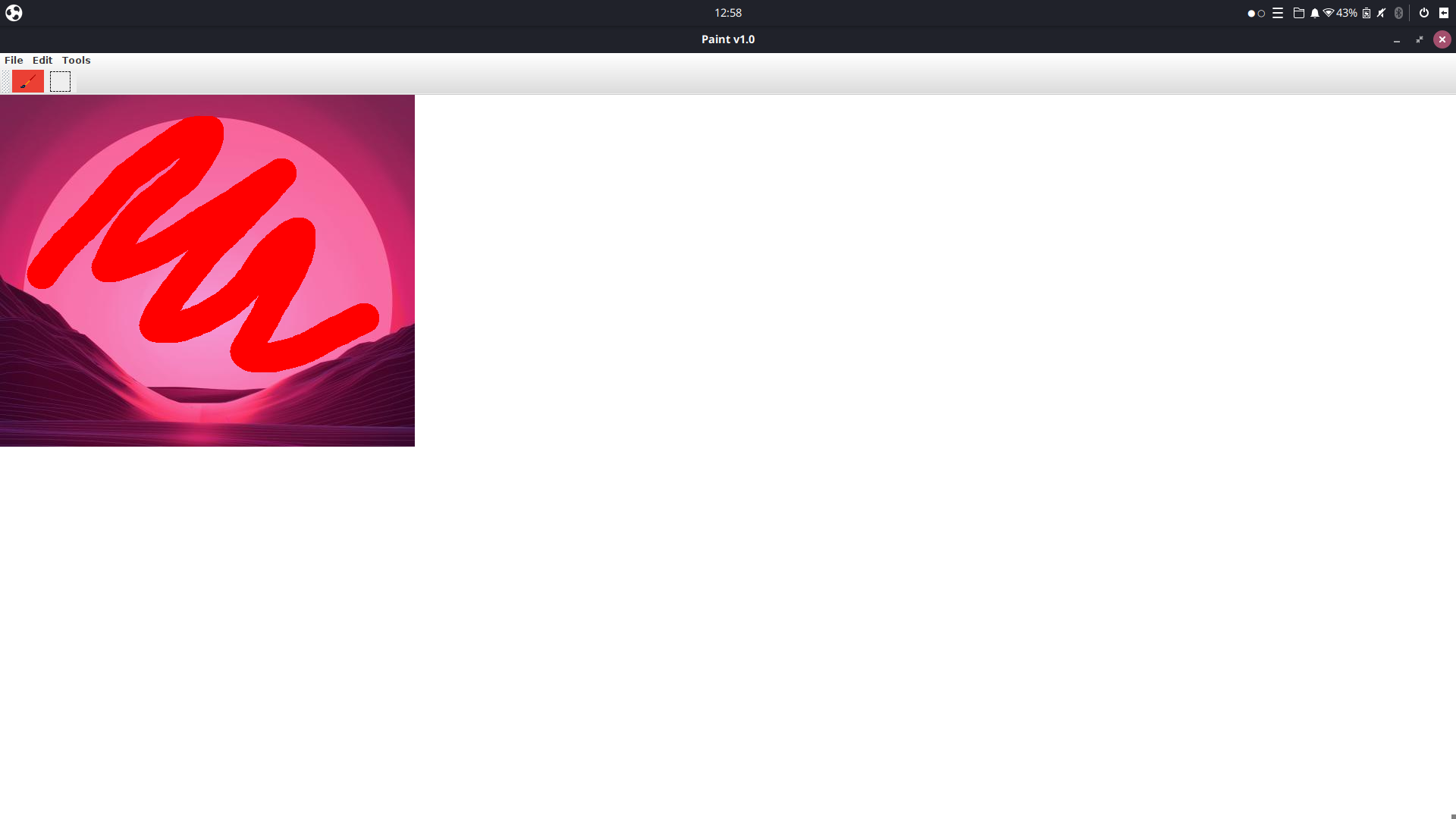Open the Tools menu

76,60
